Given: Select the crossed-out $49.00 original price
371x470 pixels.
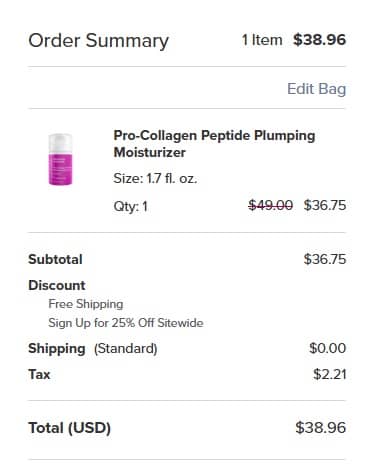Looking at the screenshot, I should pyautogui.click(x=271, y=205).
